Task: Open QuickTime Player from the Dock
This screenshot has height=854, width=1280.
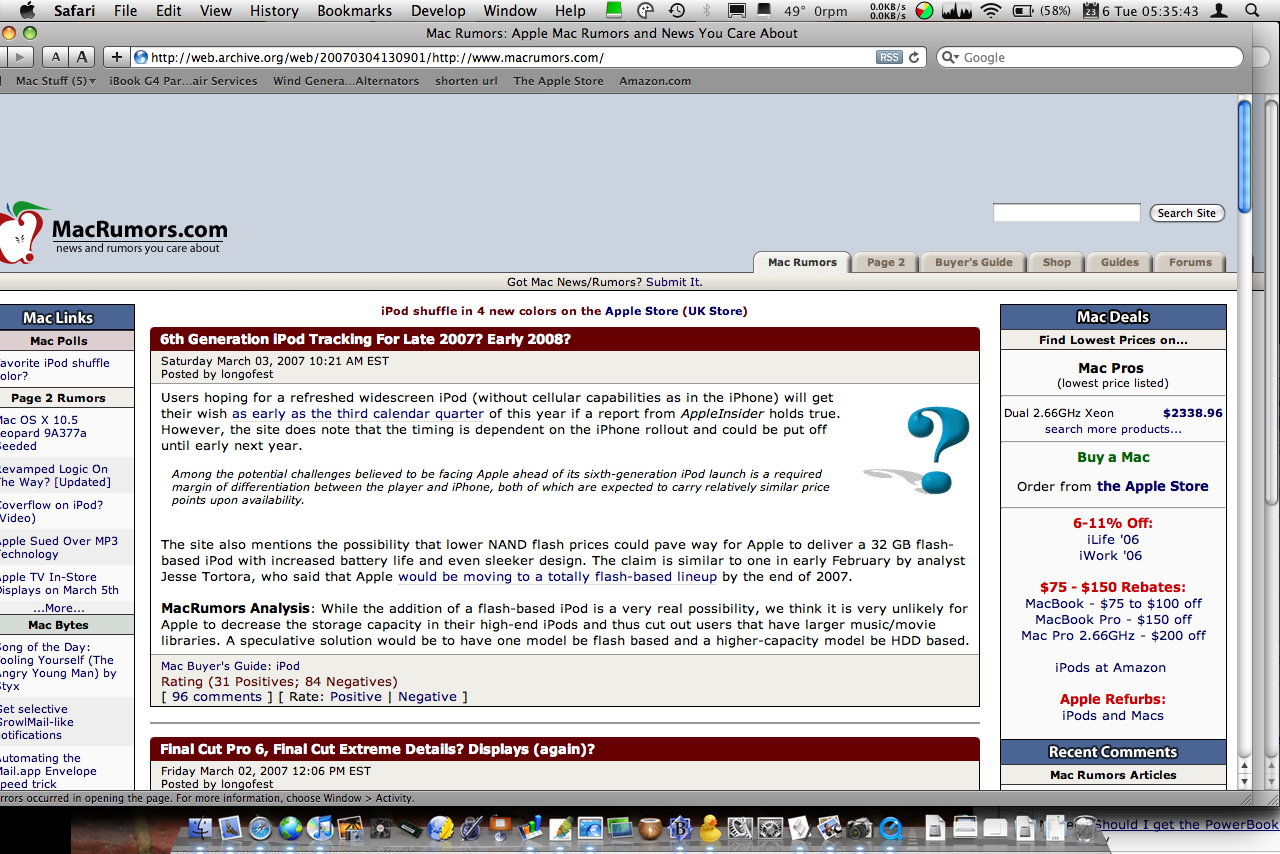Action: 889,829
